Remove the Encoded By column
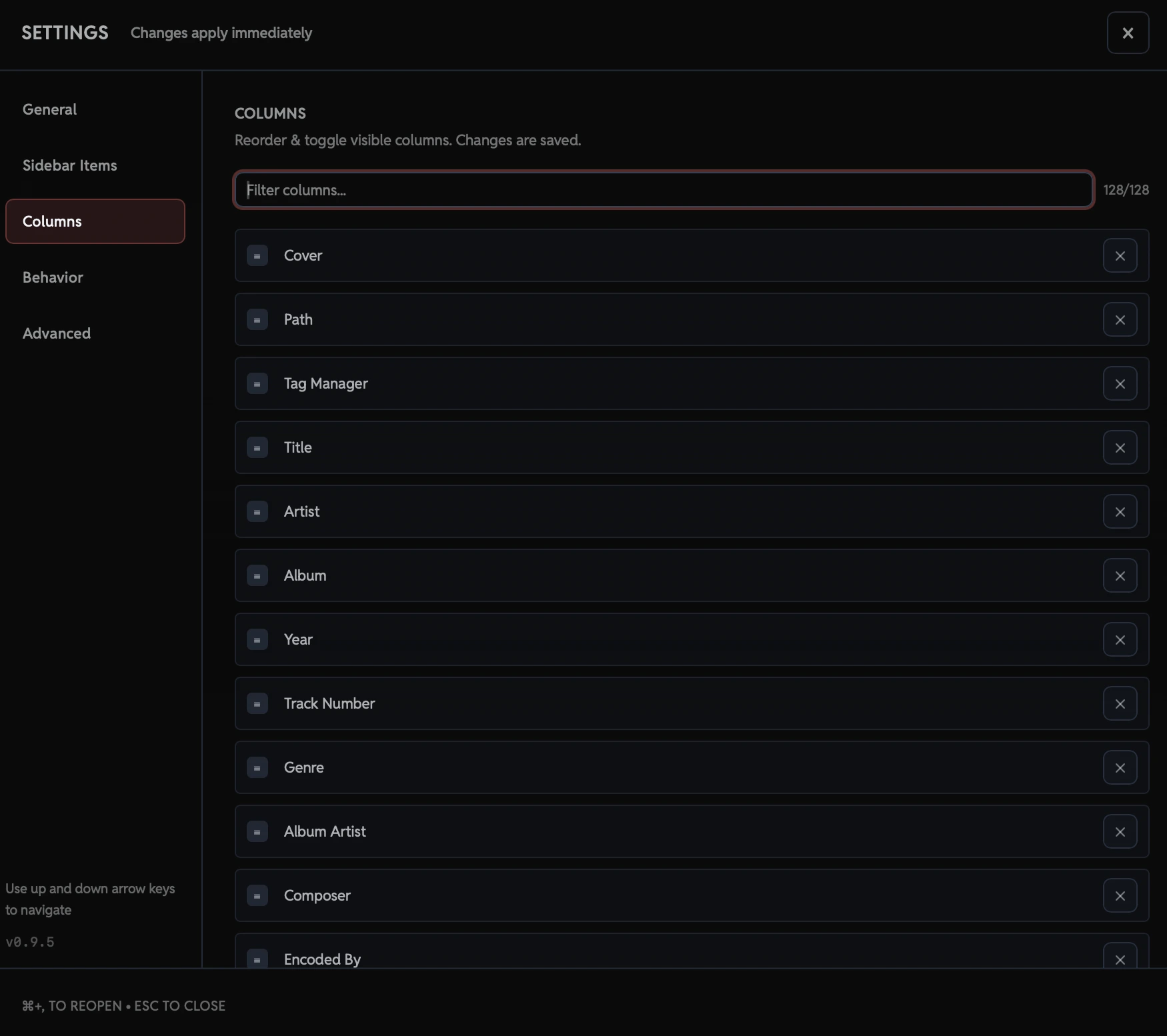Image resolution: width=1167 pixels, height=1036 pixels. click(x=1120, y=959)
